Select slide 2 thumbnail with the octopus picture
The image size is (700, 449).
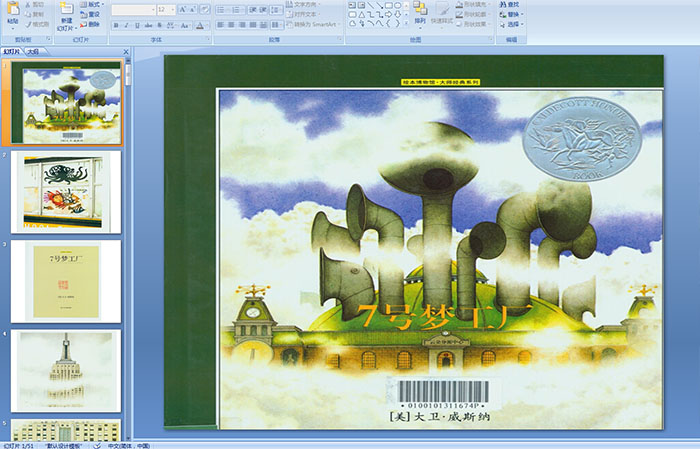[66, 192]
